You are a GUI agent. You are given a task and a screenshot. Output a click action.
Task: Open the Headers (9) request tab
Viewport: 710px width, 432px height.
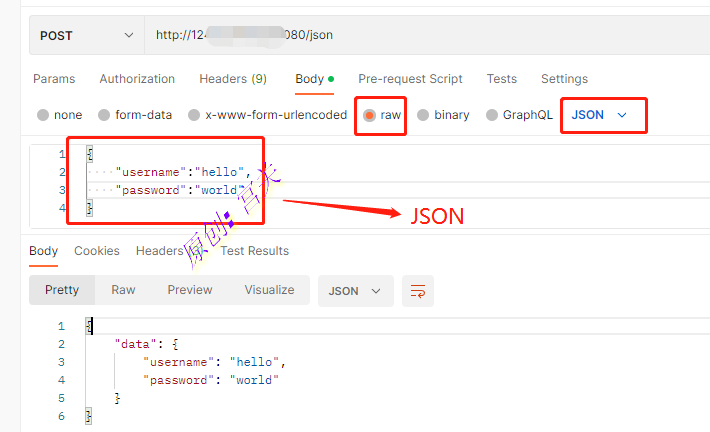(232, 79)
